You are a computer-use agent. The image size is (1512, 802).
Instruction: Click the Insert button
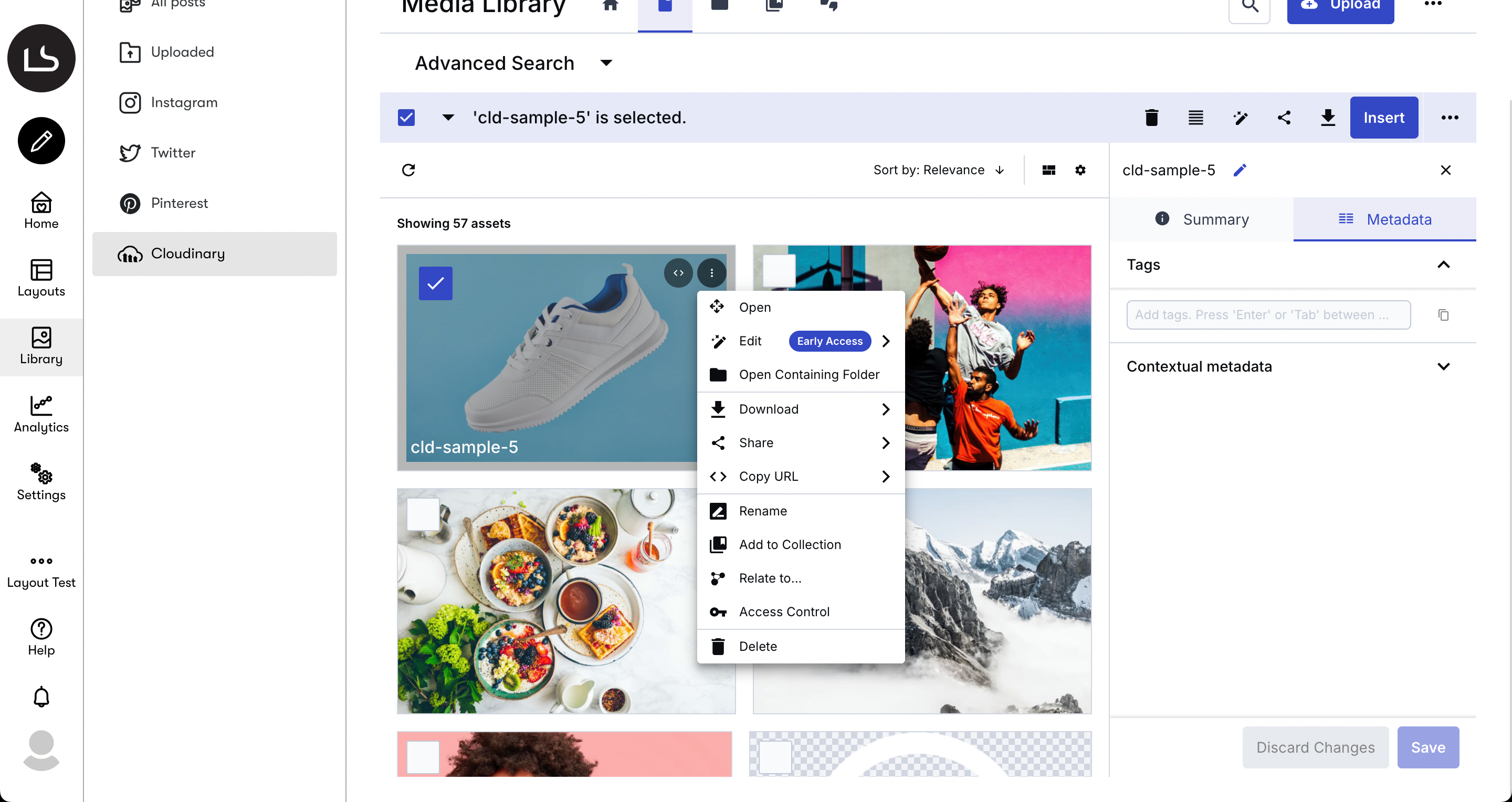(1384, 118)
